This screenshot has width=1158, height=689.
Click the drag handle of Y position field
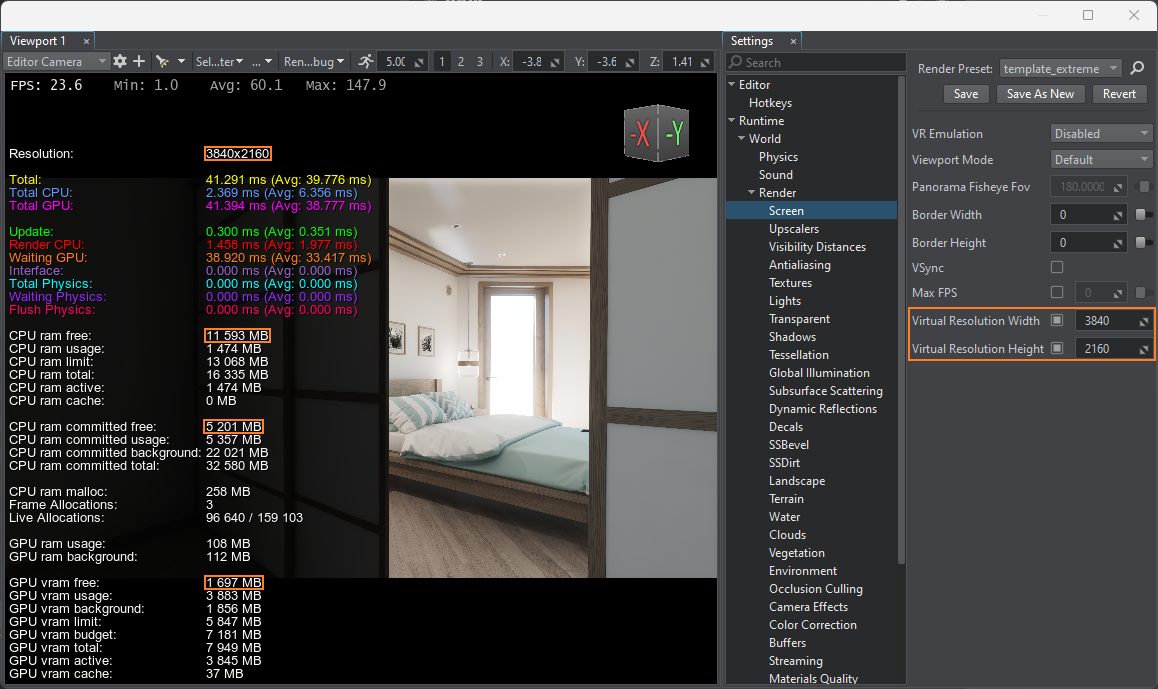tap(630, 62)
